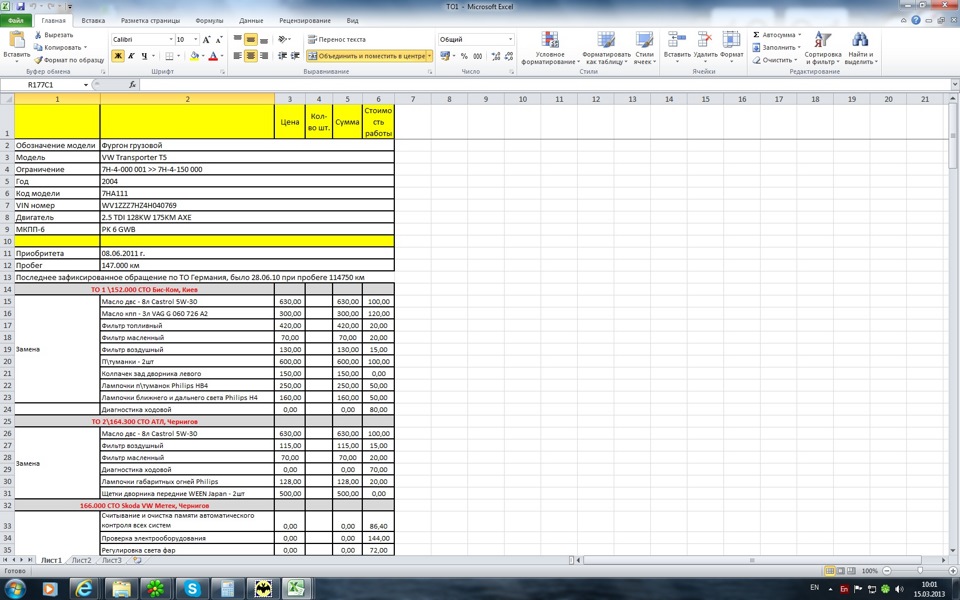Screen dimensions: 960x600
Task: Activate Формат по образцу format painter
Action: point(69,60)
